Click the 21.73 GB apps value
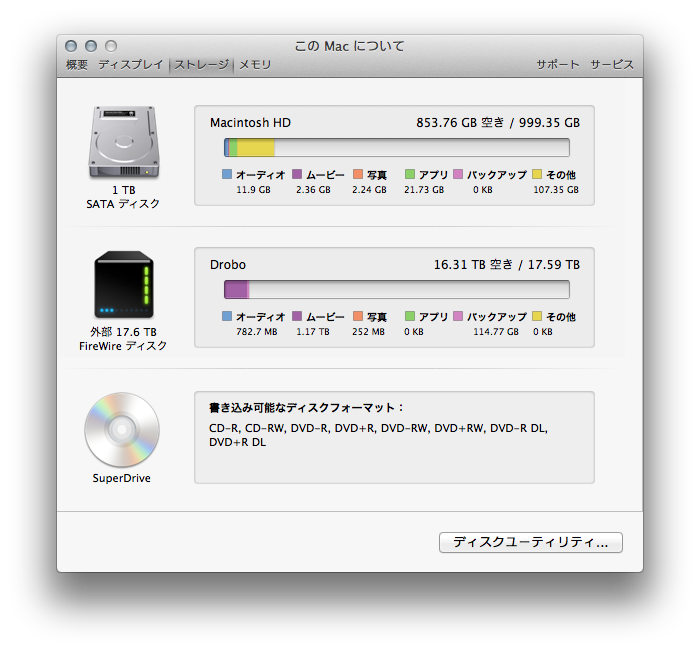The image size is (700, 651). coord(424,190)
